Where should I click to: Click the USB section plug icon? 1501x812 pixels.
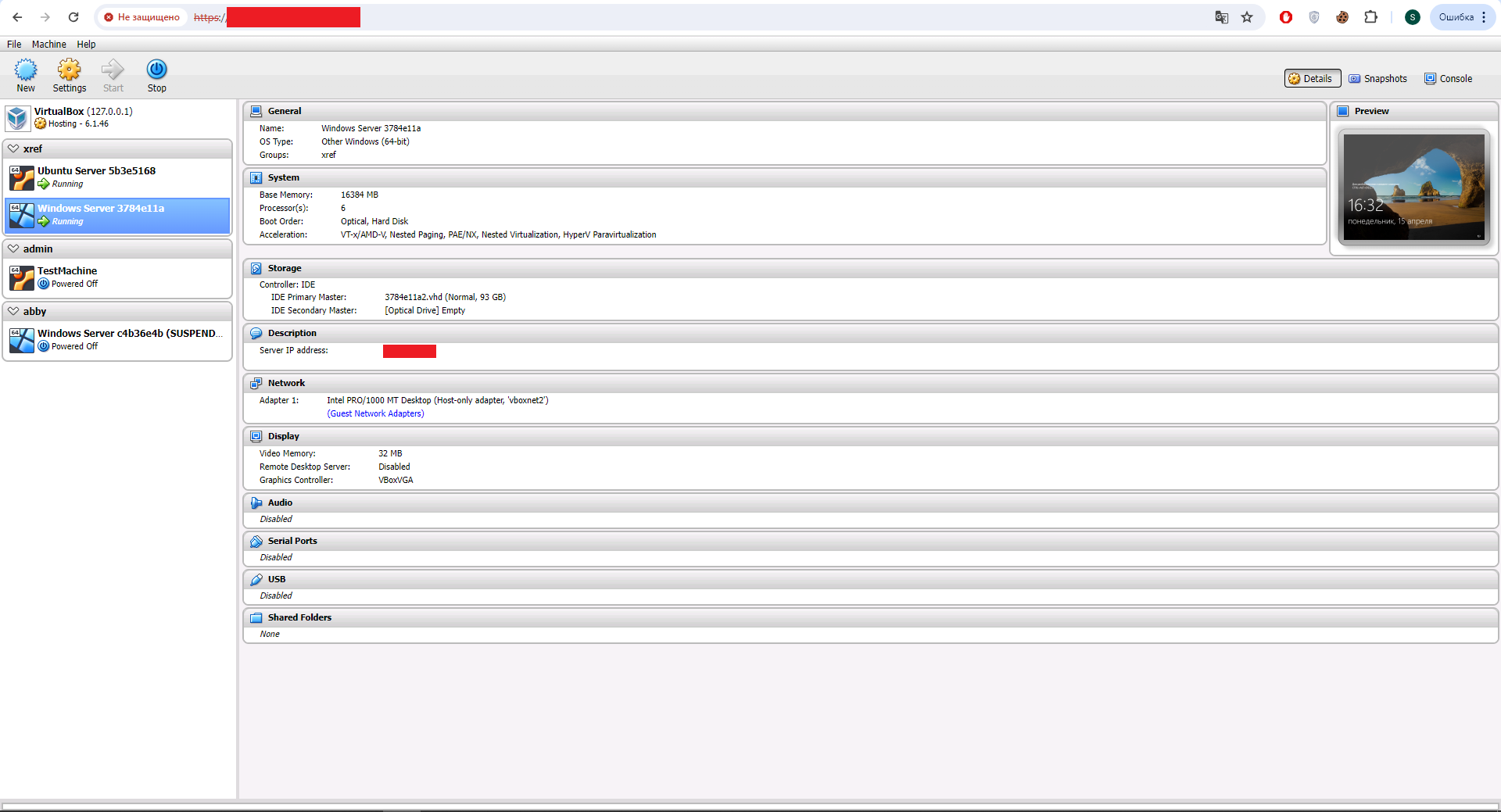pos(256,579)
